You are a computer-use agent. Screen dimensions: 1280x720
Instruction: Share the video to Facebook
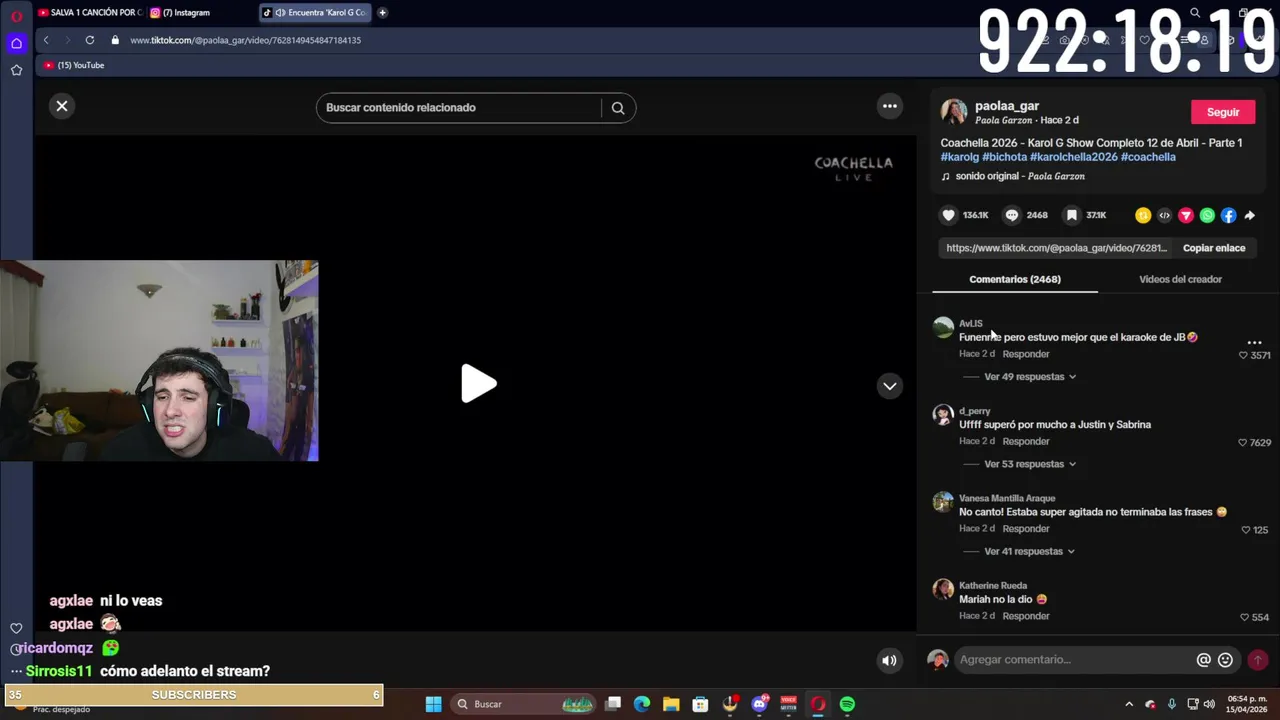tap(1228, 215)
